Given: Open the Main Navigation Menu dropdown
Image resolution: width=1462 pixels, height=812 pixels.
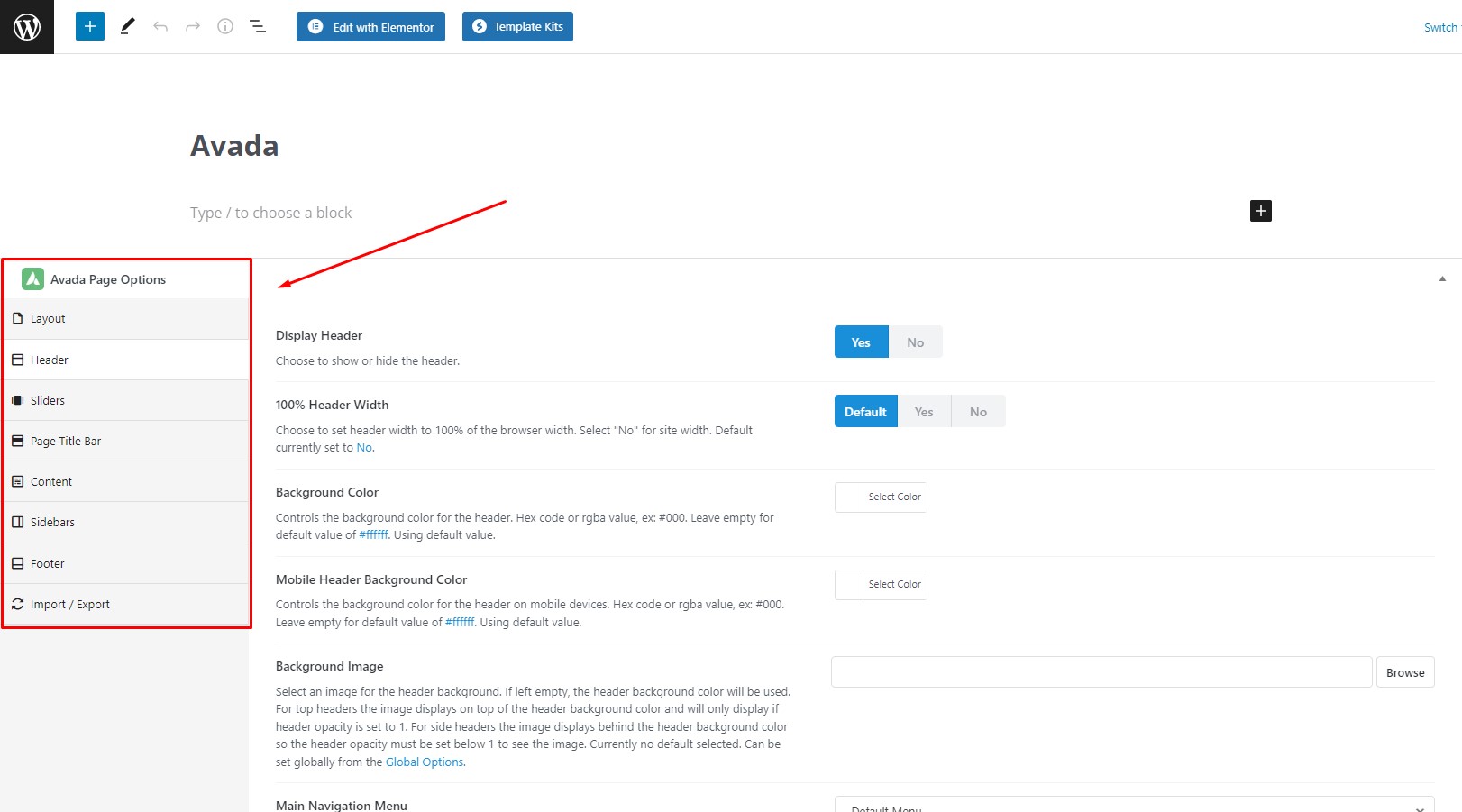Looking at the screenshot, I should pos(1134,805).
